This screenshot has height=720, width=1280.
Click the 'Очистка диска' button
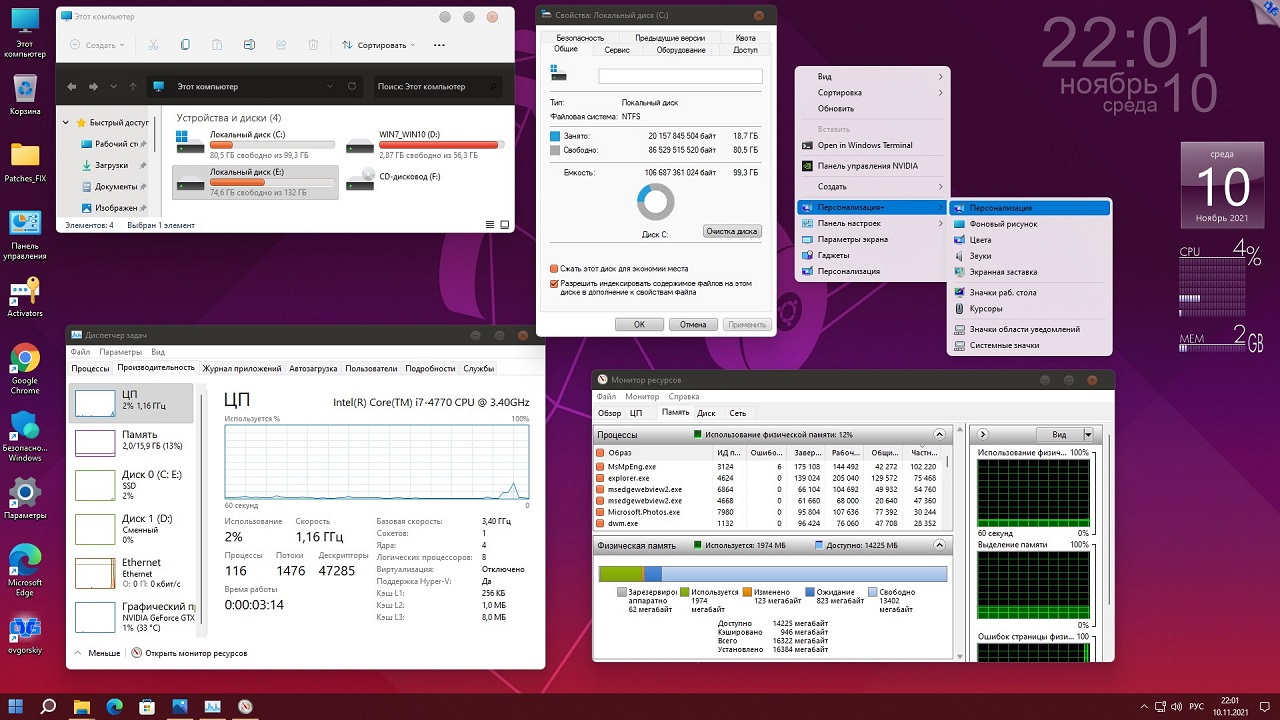732,231
